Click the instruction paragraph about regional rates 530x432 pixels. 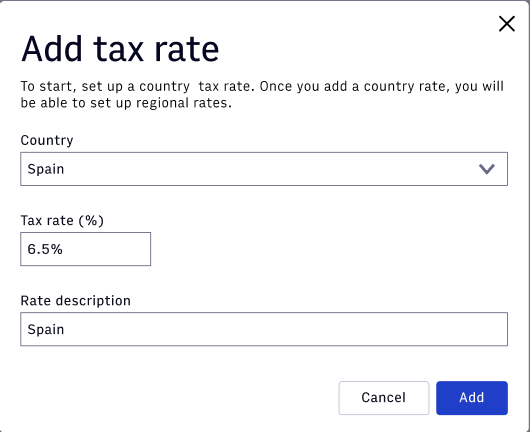262,94
